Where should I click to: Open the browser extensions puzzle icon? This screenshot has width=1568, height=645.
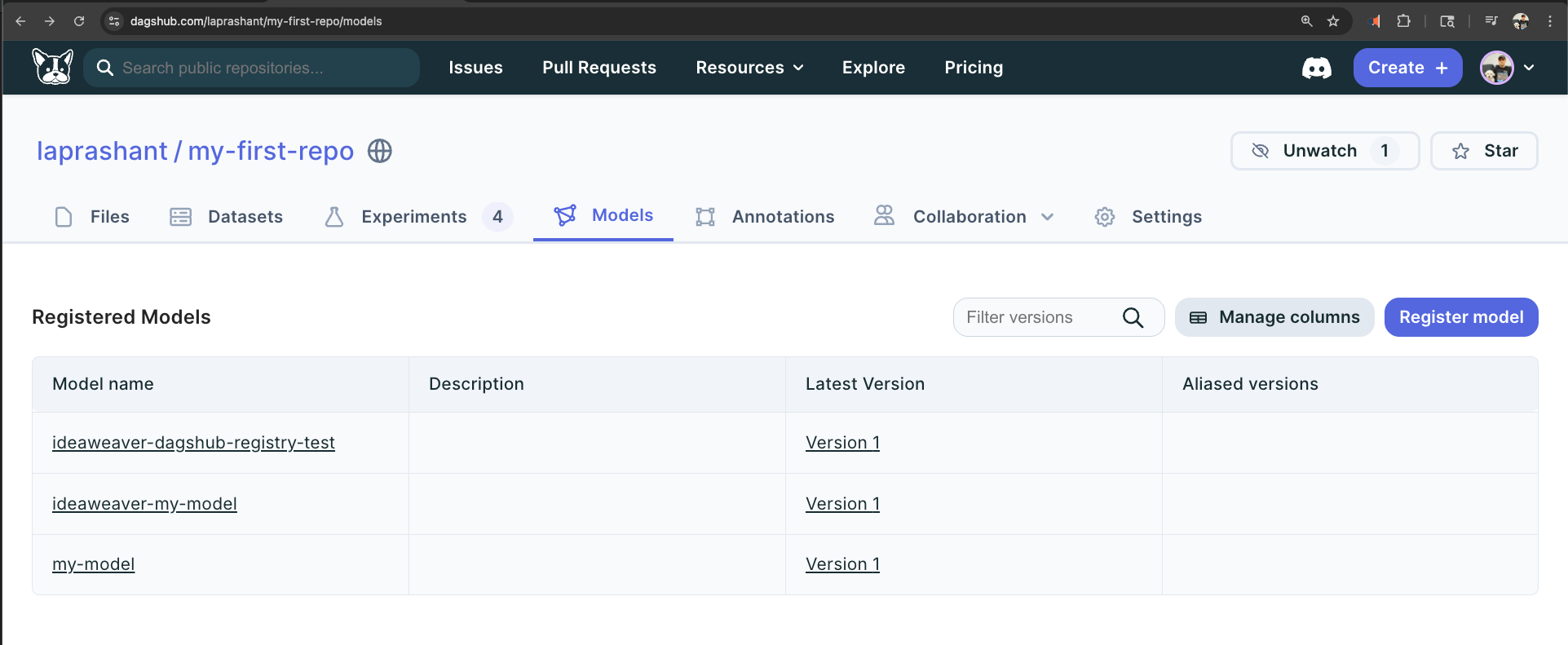(x=1403, y=21)
